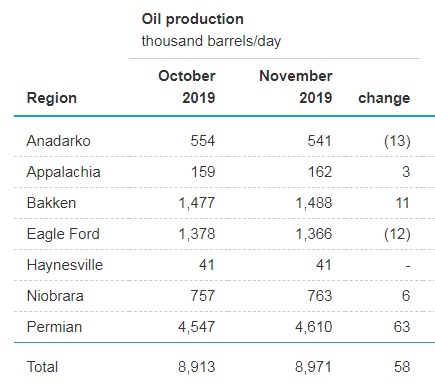Select the total change value 58

coord(402,367)
